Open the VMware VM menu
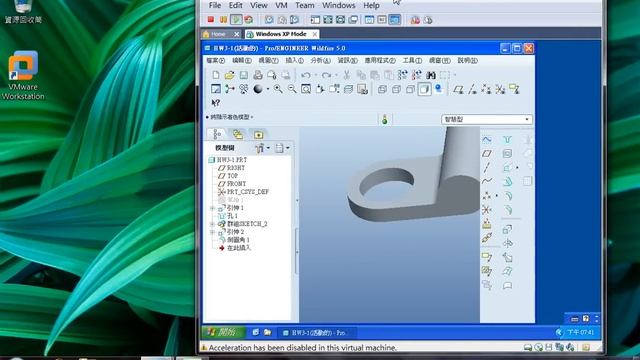 281,5
